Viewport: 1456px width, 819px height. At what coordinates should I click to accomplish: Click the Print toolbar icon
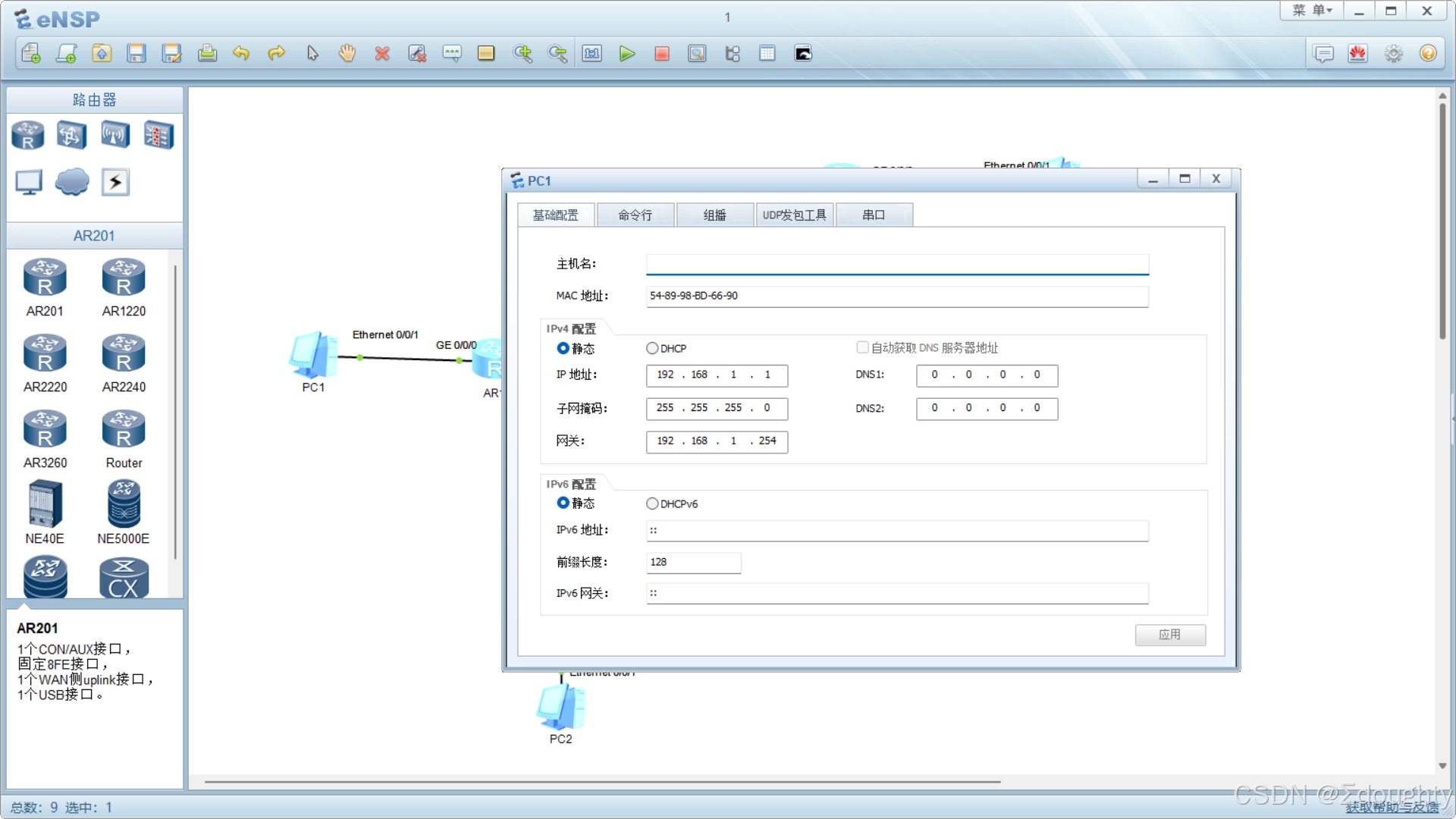(207, 53)
